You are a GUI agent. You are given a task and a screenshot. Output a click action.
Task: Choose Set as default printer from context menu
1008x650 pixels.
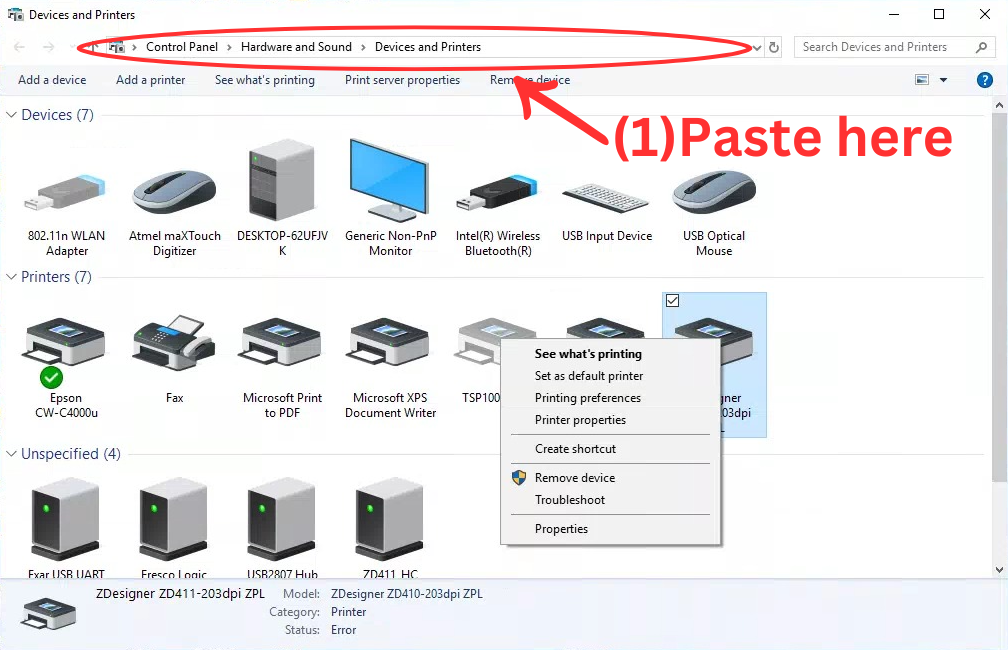[x=588, y=375]
